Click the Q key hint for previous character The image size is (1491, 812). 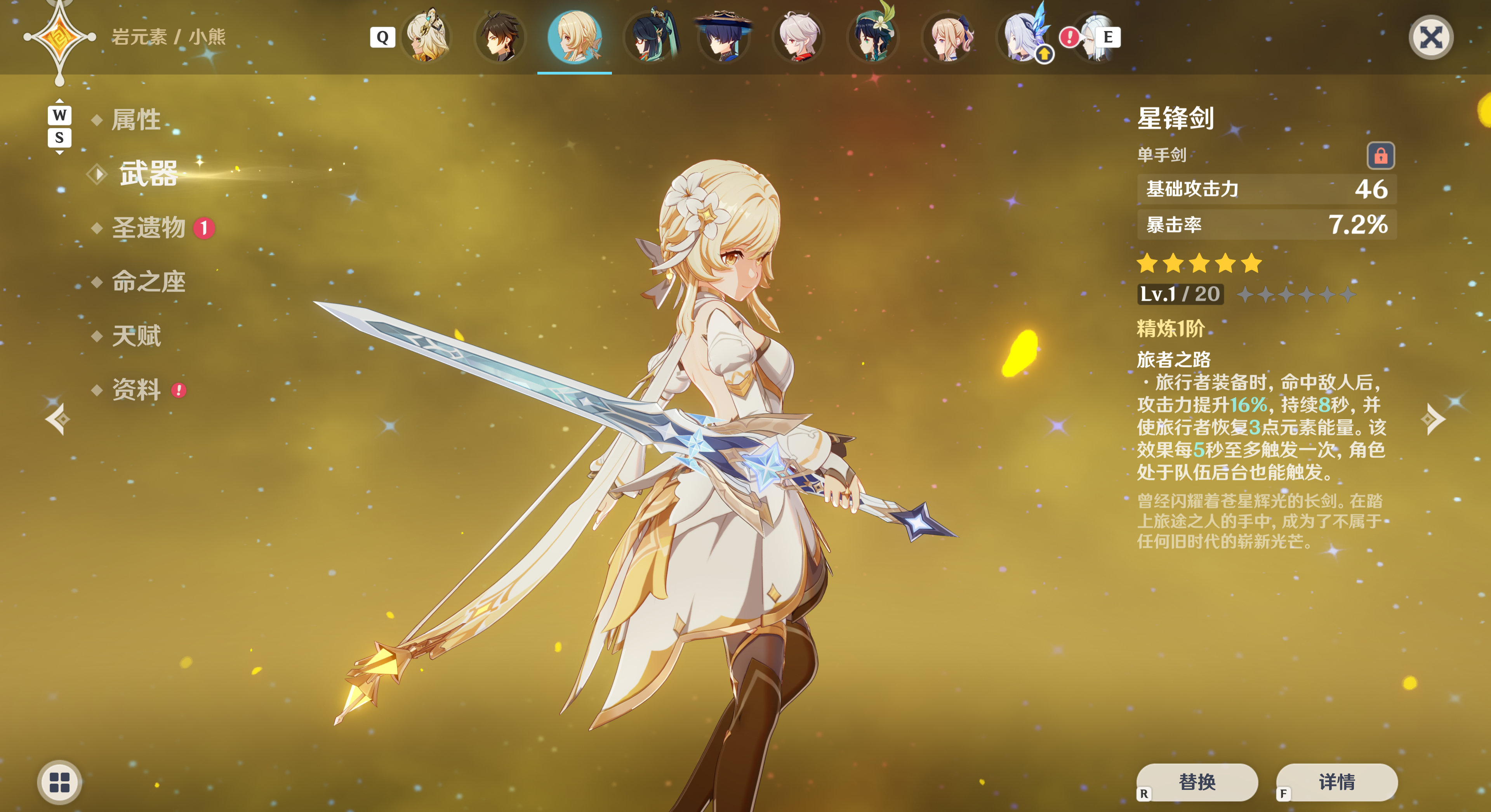click(x=382, y=38)
